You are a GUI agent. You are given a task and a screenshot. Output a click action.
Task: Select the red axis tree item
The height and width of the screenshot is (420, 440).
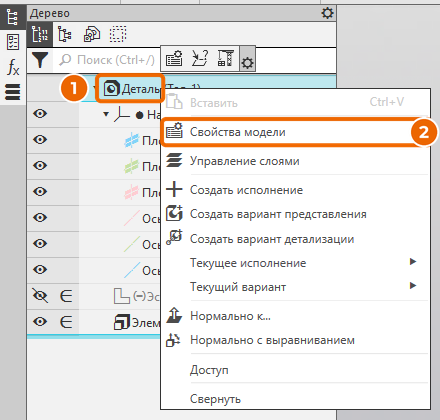tap(142, 218)
